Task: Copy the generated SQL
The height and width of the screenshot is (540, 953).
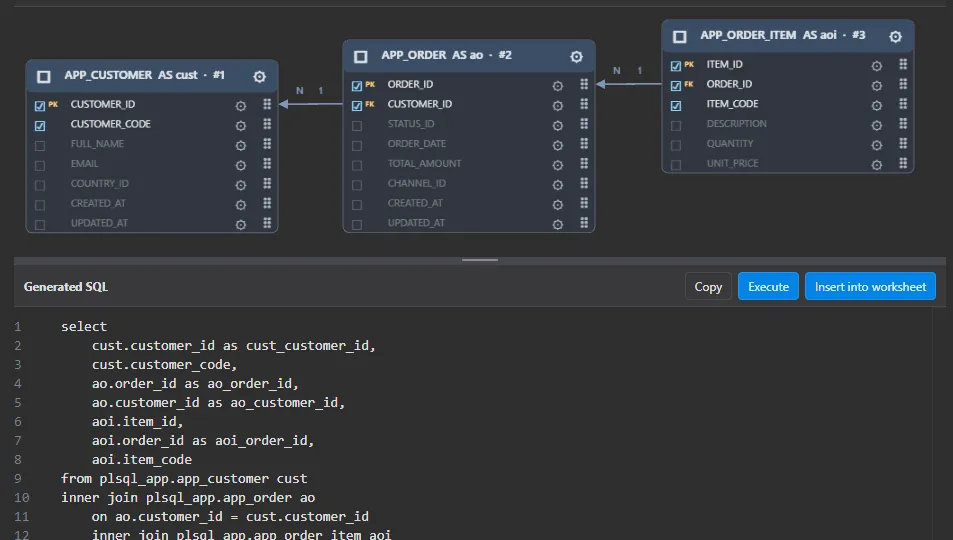Action: point(708,286)
